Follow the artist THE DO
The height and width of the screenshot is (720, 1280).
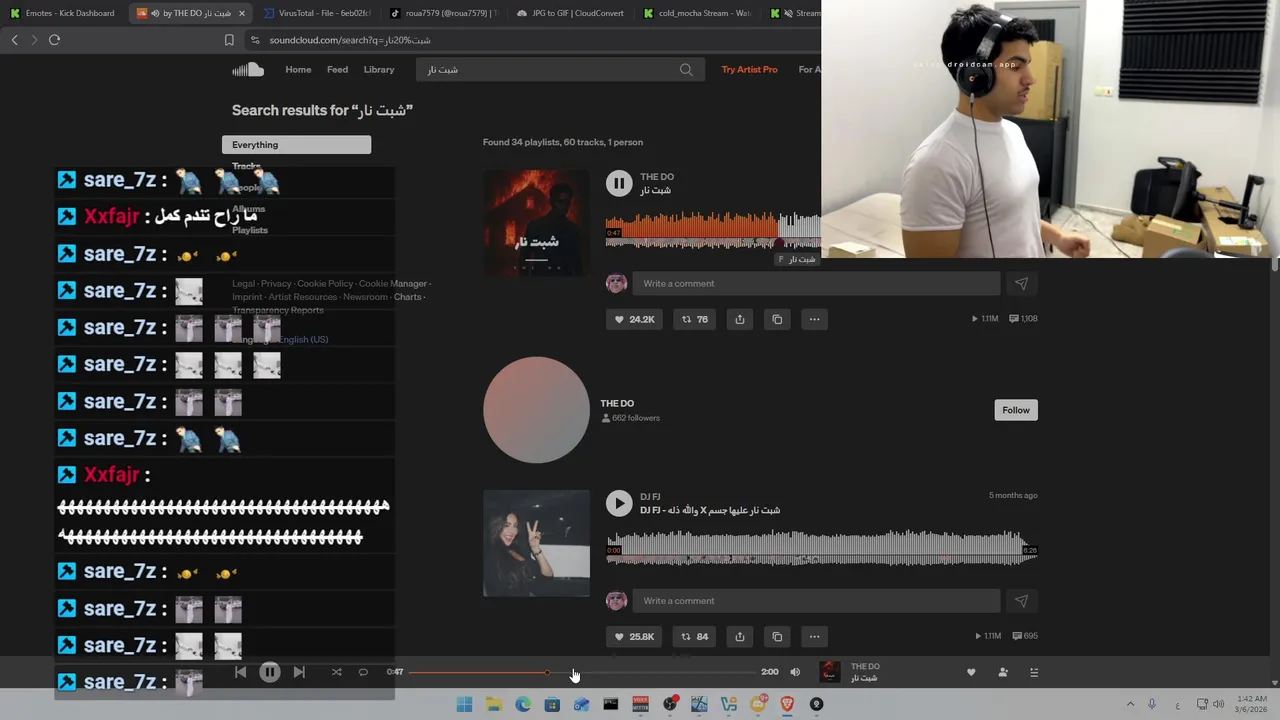(1015, 410)
